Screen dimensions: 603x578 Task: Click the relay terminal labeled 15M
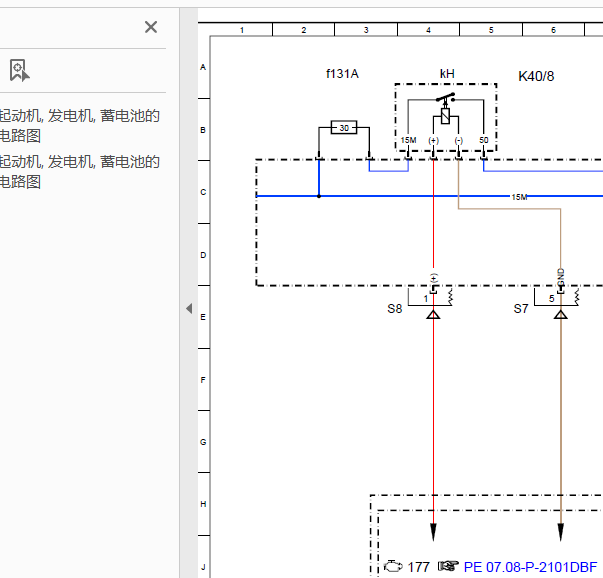tap(408, 140)
